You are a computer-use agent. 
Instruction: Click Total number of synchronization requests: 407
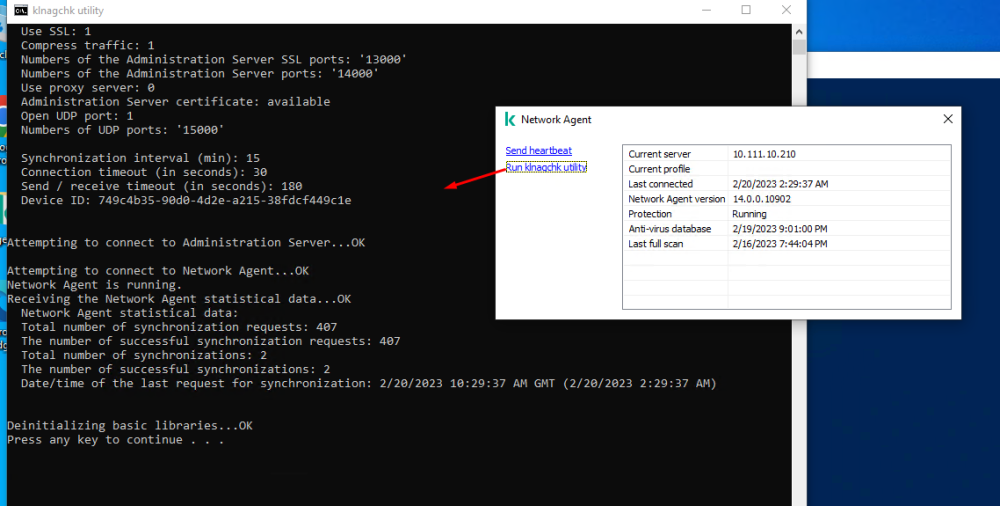coord(179,327)
